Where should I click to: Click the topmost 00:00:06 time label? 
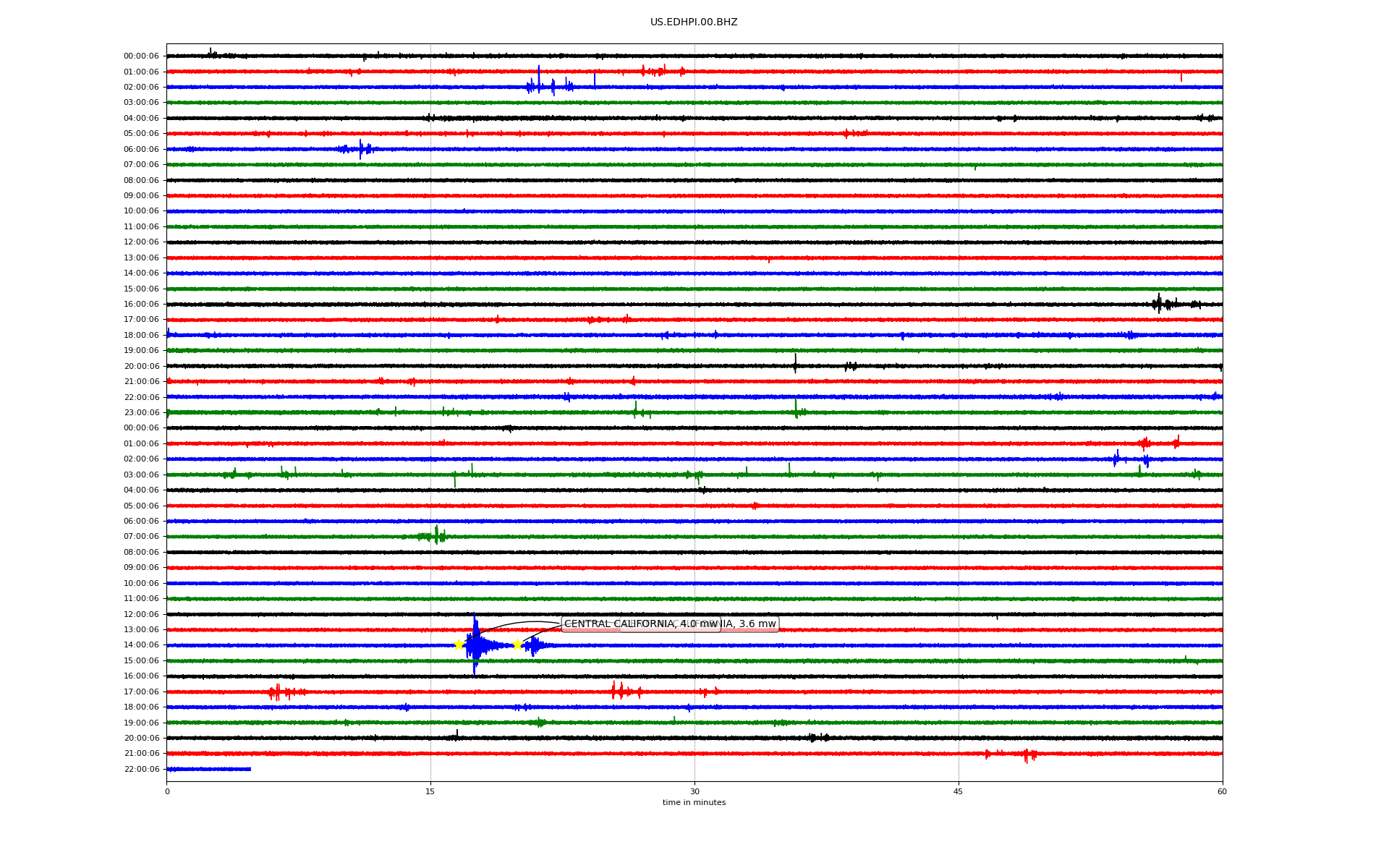(x=141, y=56)
